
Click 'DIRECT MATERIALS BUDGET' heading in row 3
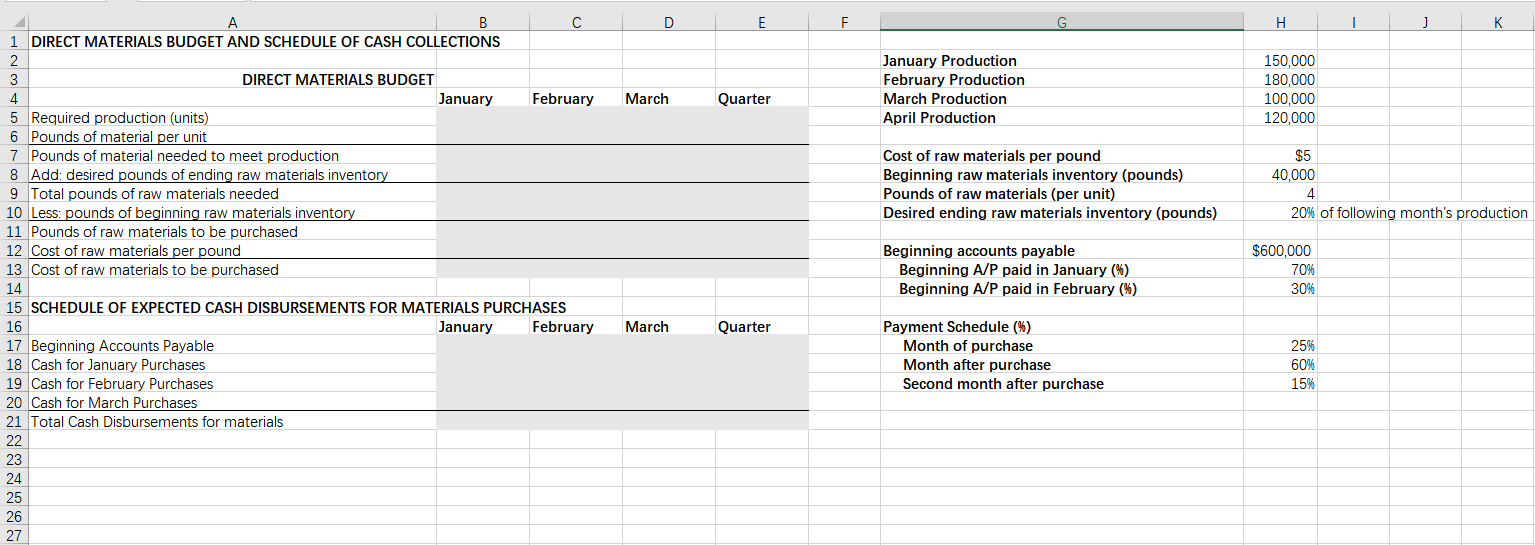pos(338,80)
